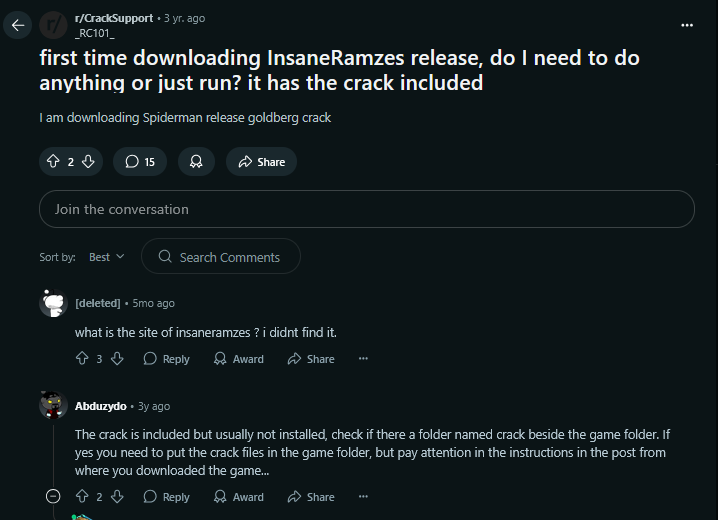Upvote the deleted user's comment
Viewport: 718px width, 520px height.
tap(82, 358)
